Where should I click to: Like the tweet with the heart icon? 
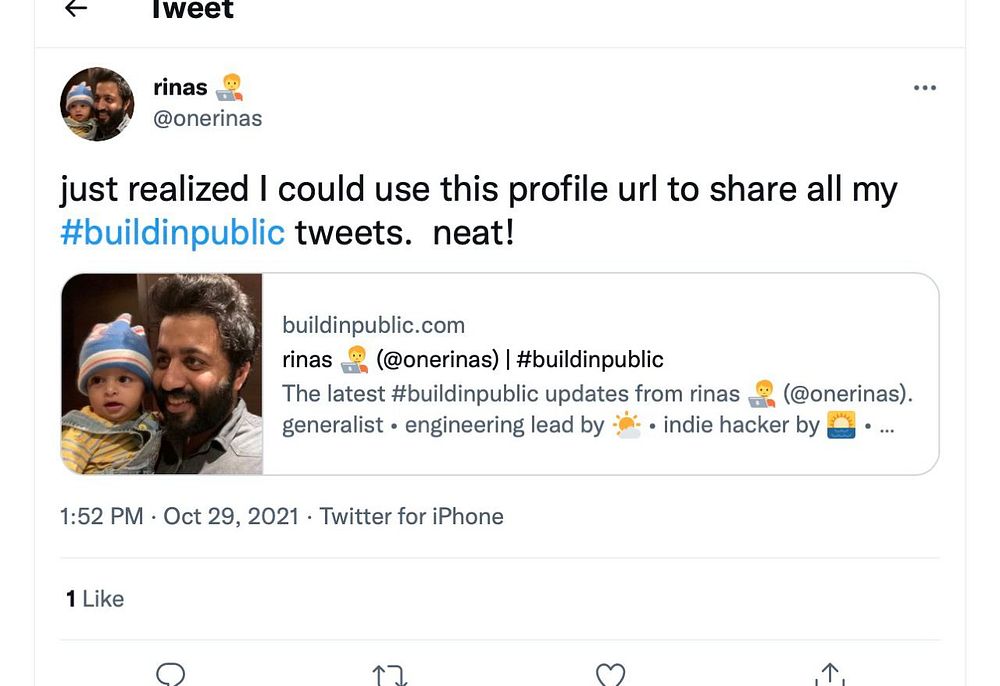point(610,674)
